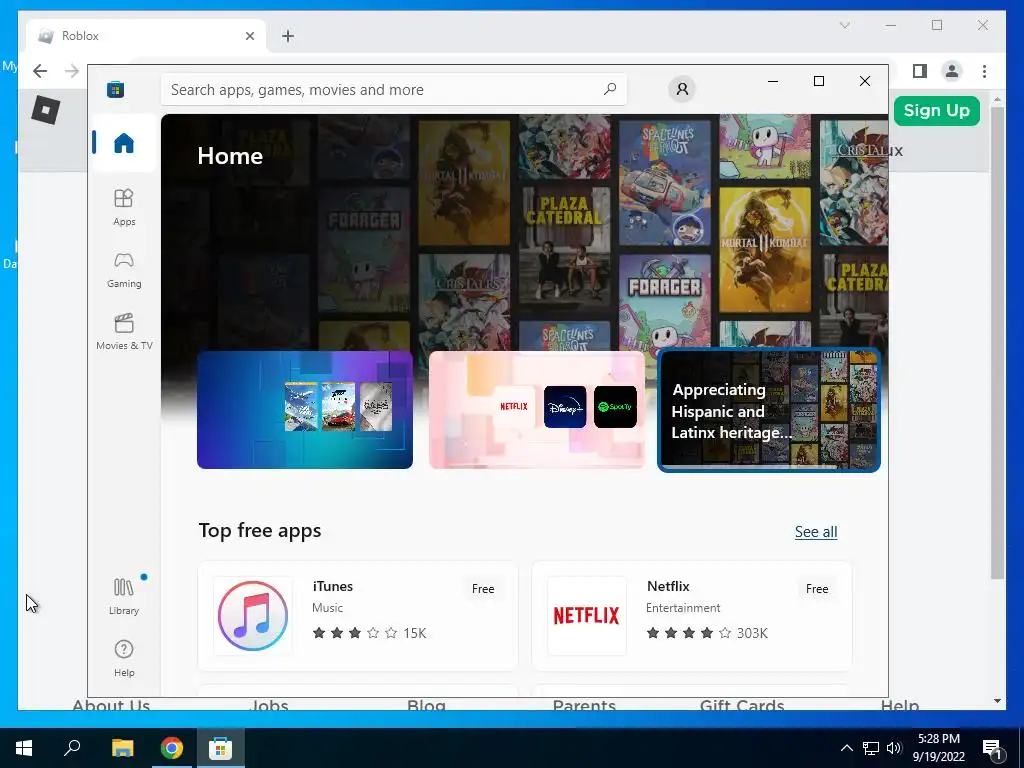Click the iTunes 15K rating stars
Image resolution: width=1024 pixels, height=768 pixels.
pyautogui.click(x=369, y=633)
